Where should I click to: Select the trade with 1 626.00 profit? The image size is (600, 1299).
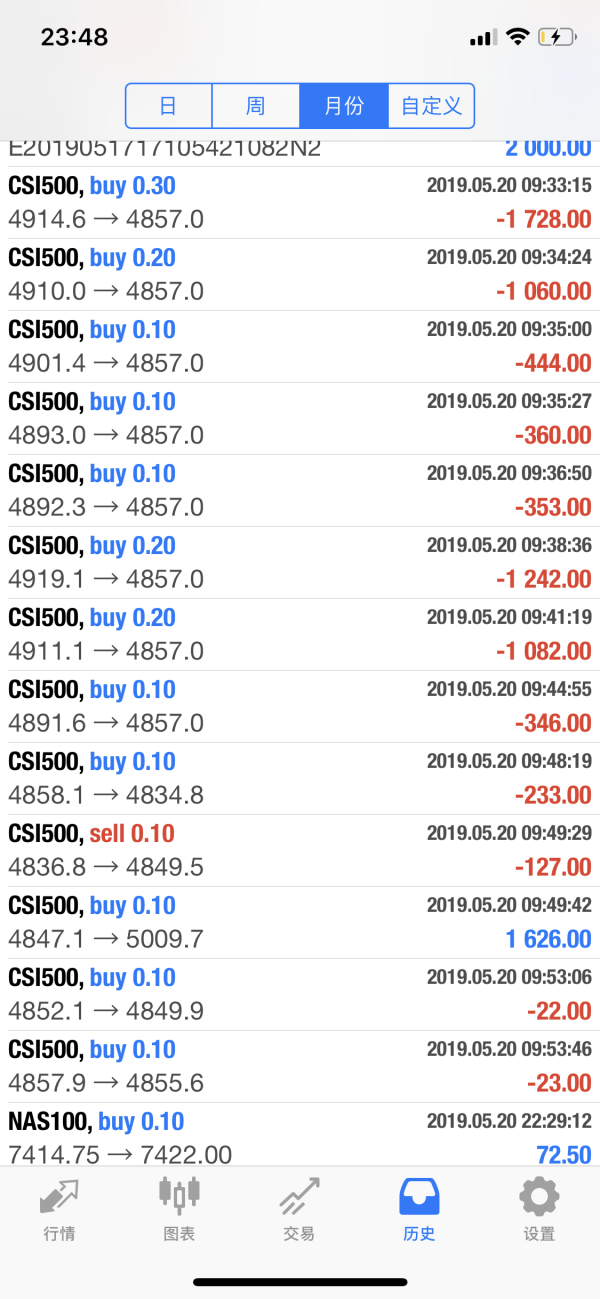[x=300, y=922]
